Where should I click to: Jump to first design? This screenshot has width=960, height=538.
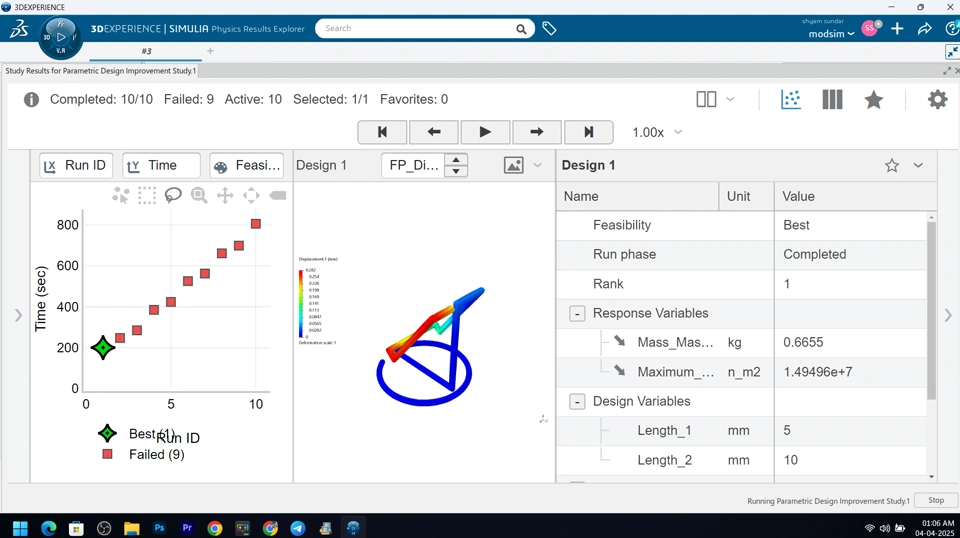click(382, 132)
